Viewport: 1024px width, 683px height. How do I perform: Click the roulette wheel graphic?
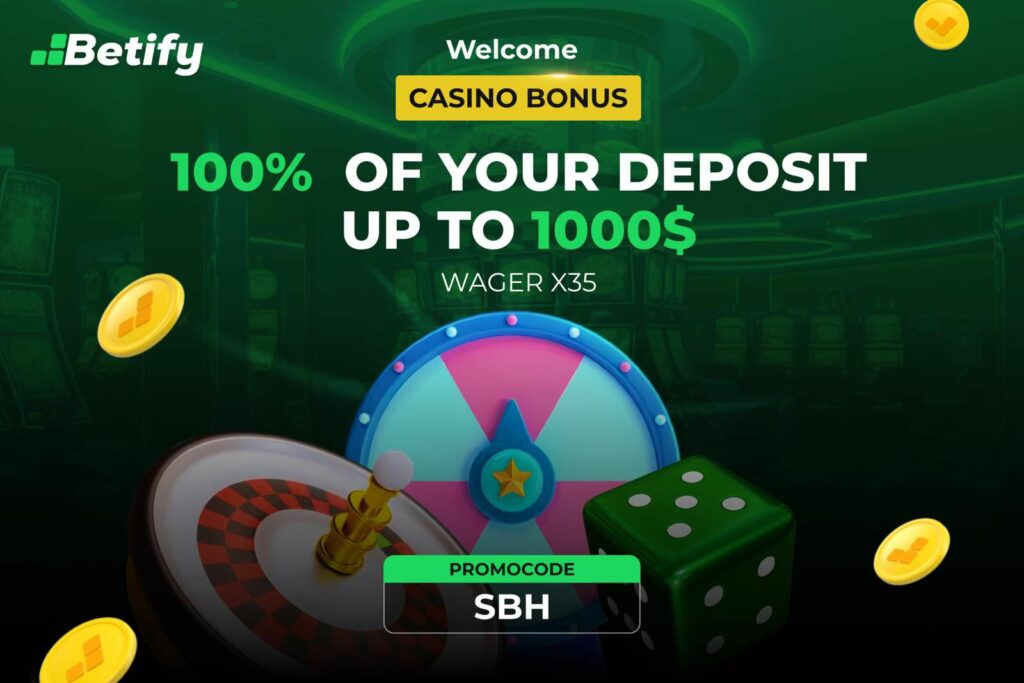point(287,555)
